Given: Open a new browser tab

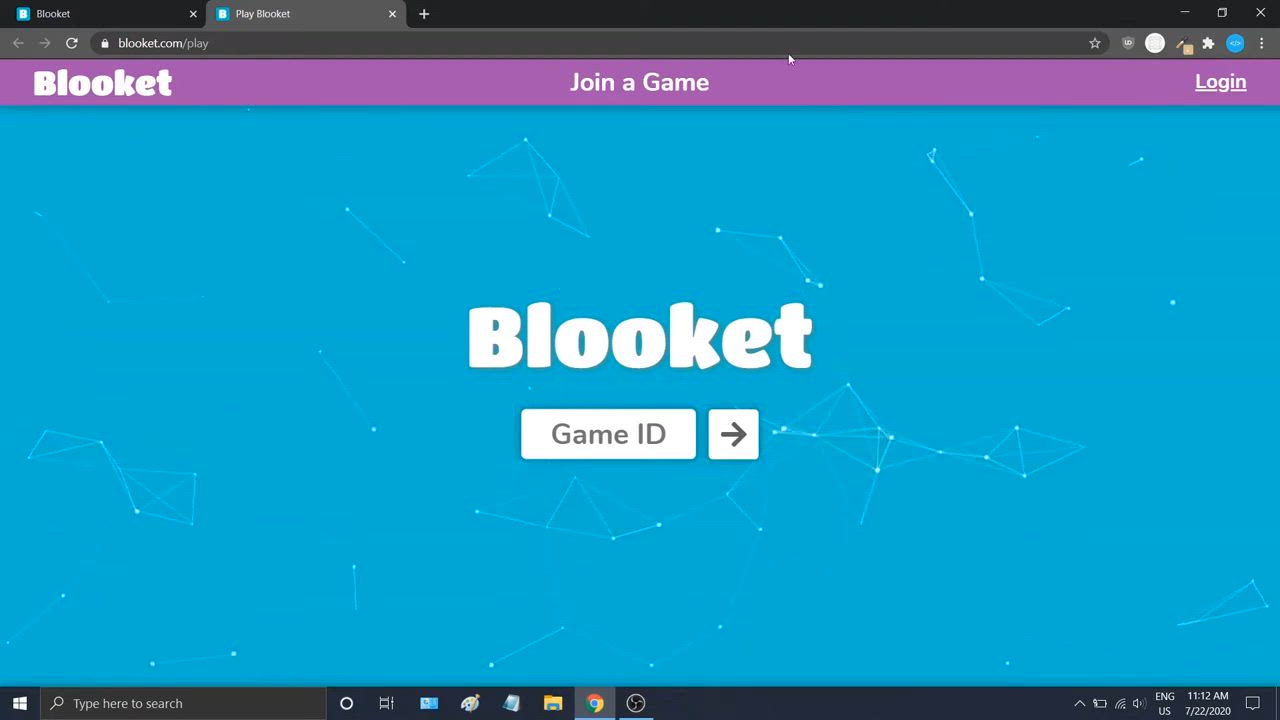Looking at the screenshot, I should point(424,14).
